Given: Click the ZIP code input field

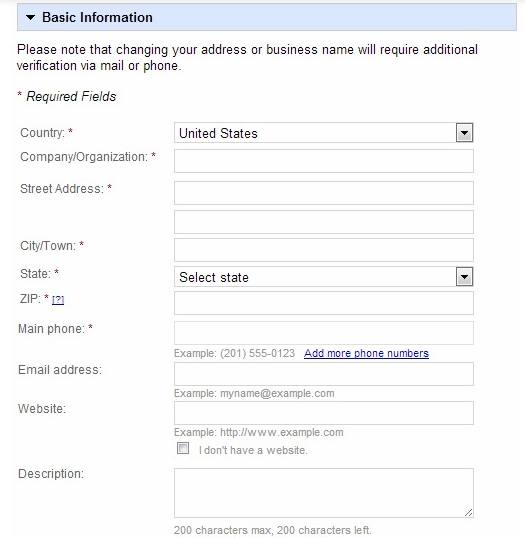Looking at the screenshot, I should [x=324, y=303].
